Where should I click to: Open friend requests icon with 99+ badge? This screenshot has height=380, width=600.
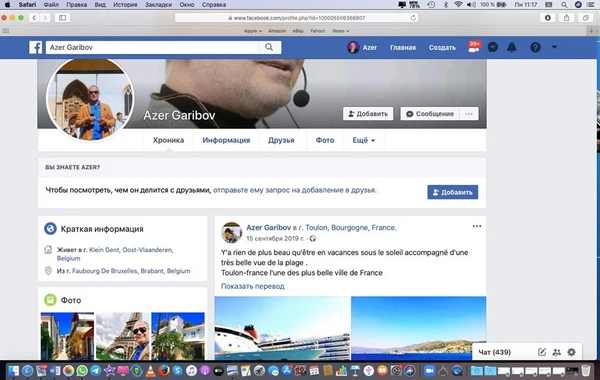[474, 47]
